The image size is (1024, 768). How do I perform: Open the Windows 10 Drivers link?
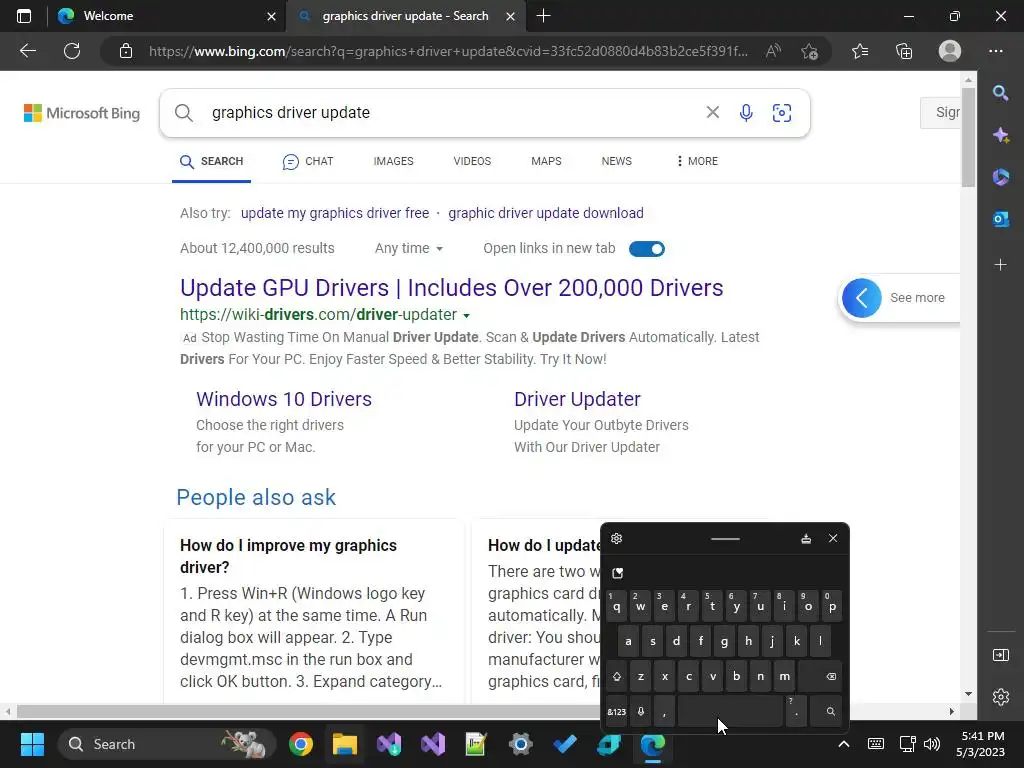(283, 399)
